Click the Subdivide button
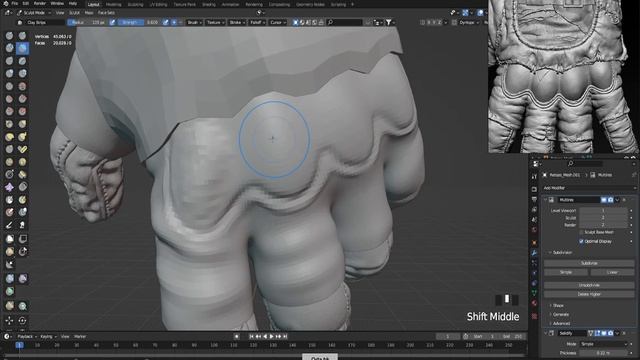 pos(589,263)
